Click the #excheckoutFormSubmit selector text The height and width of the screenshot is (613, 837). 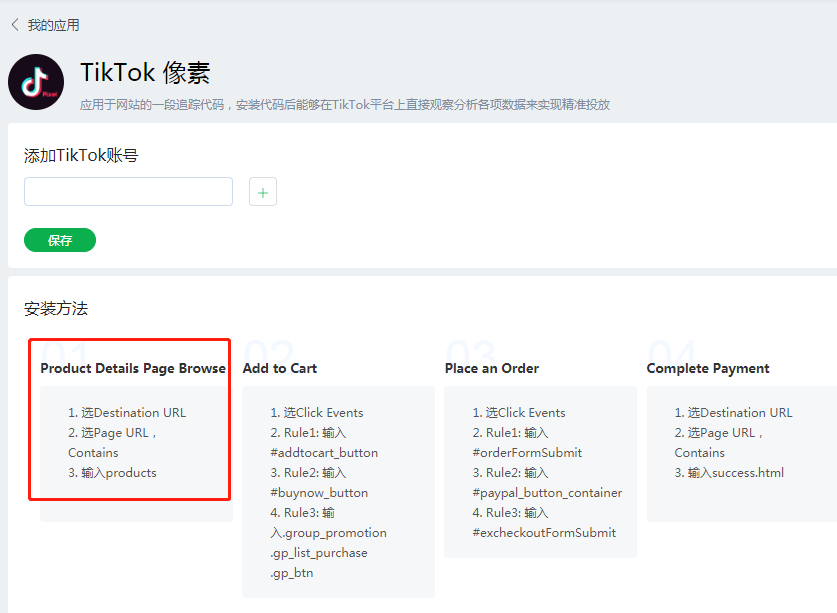(544, 533)
